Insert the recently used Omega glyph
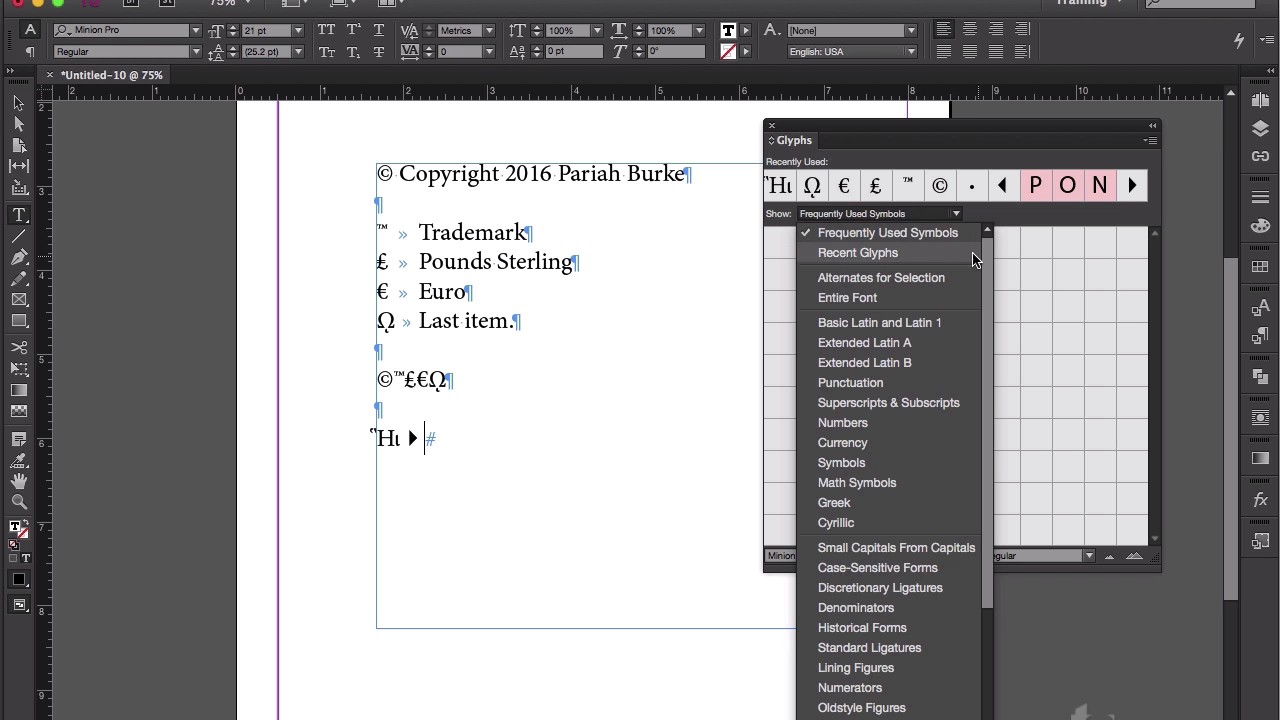Image resolution: width=1280 pixels, height=720 pixels. 812,185
